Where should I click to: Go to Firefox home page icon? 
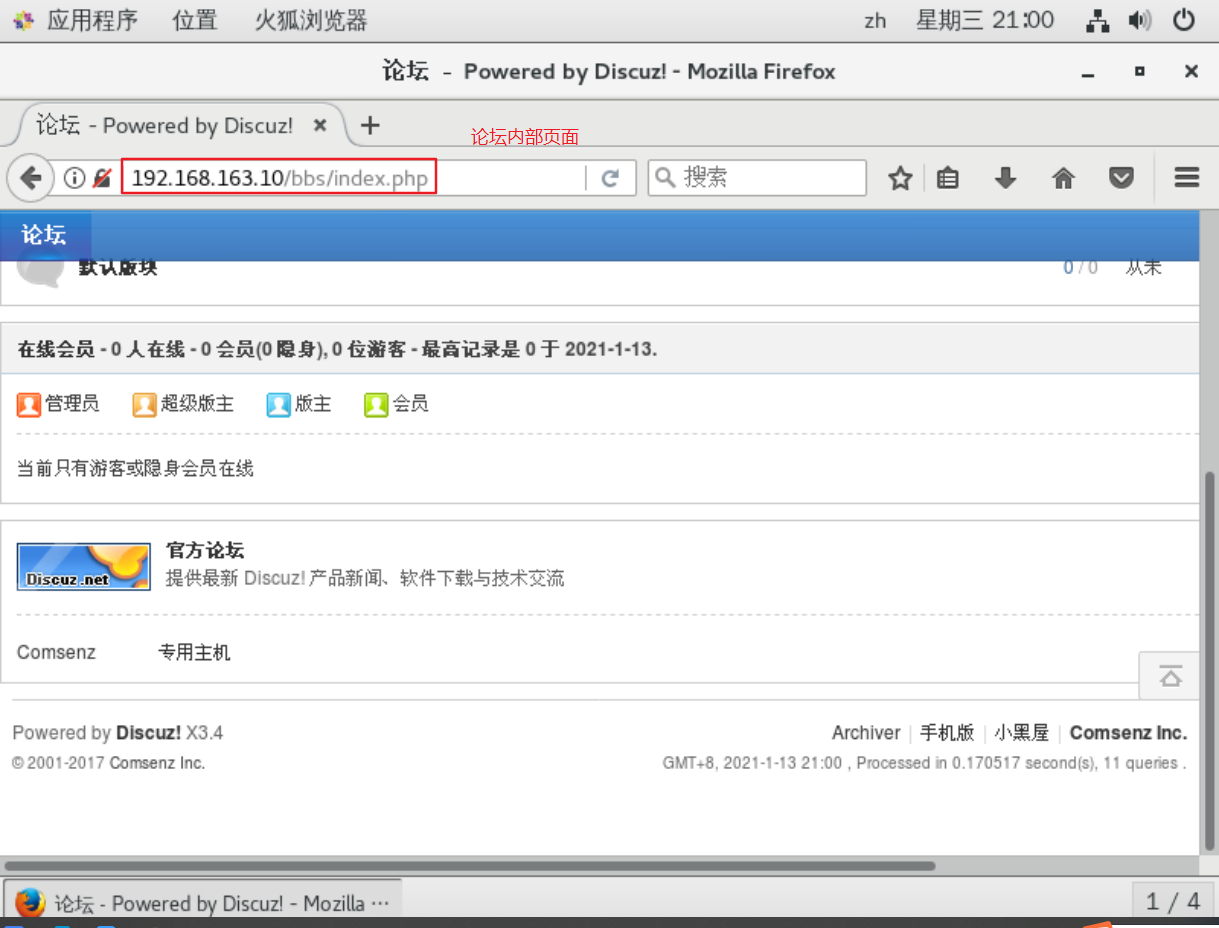click(x=1063, y=178)
